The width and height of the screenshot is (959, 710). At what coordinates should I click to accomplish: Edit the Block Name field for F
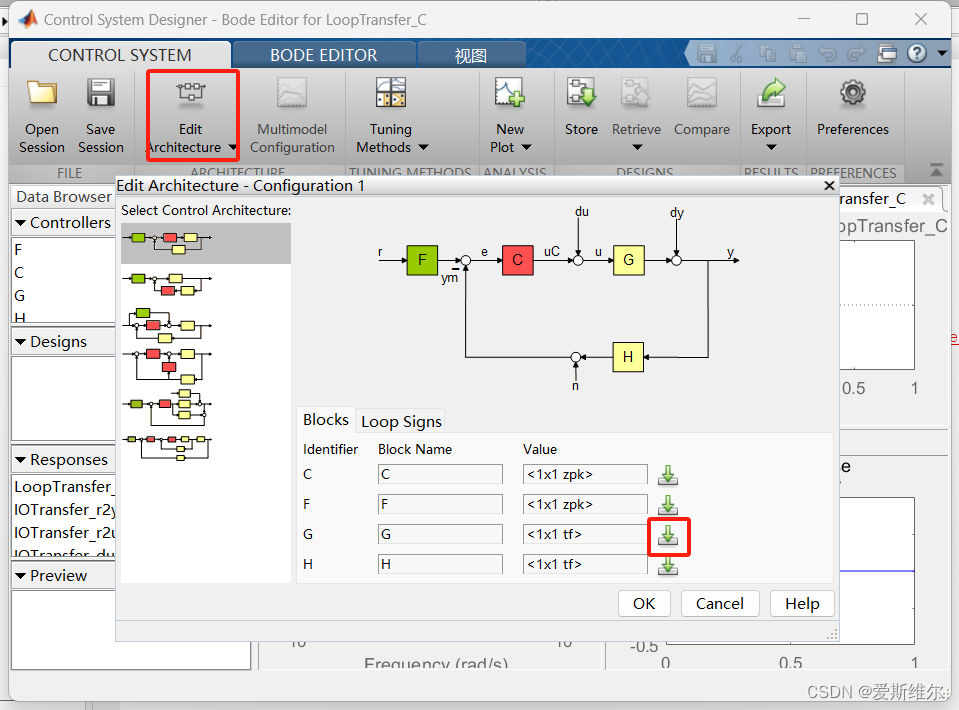440,505
